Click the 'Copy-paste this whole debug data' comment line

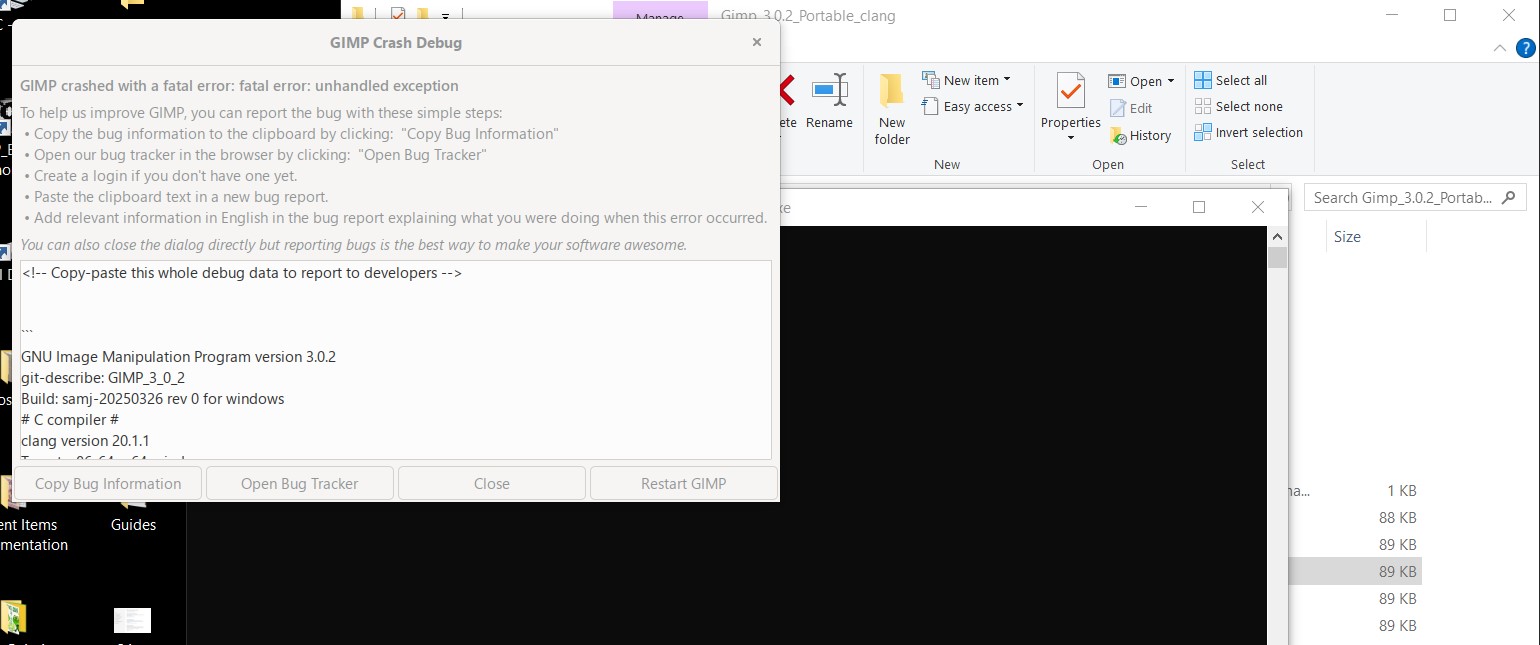coord(241,272)
